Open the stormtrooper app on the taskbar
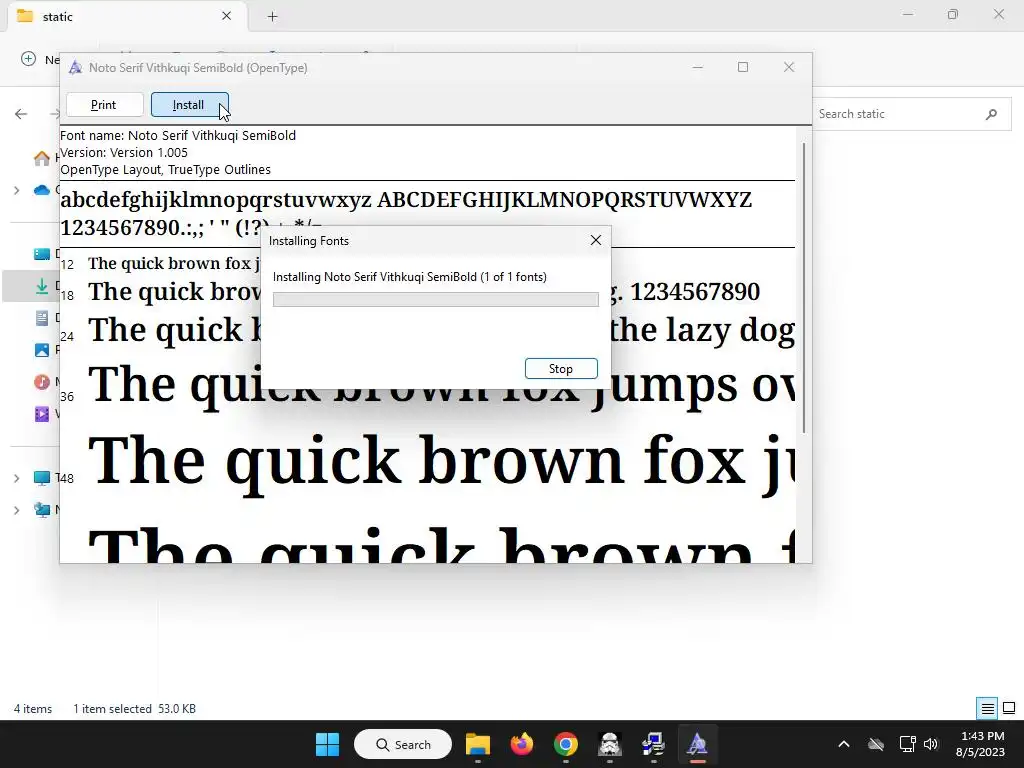This screenshot has width=1024, height=768. [609, 744]
